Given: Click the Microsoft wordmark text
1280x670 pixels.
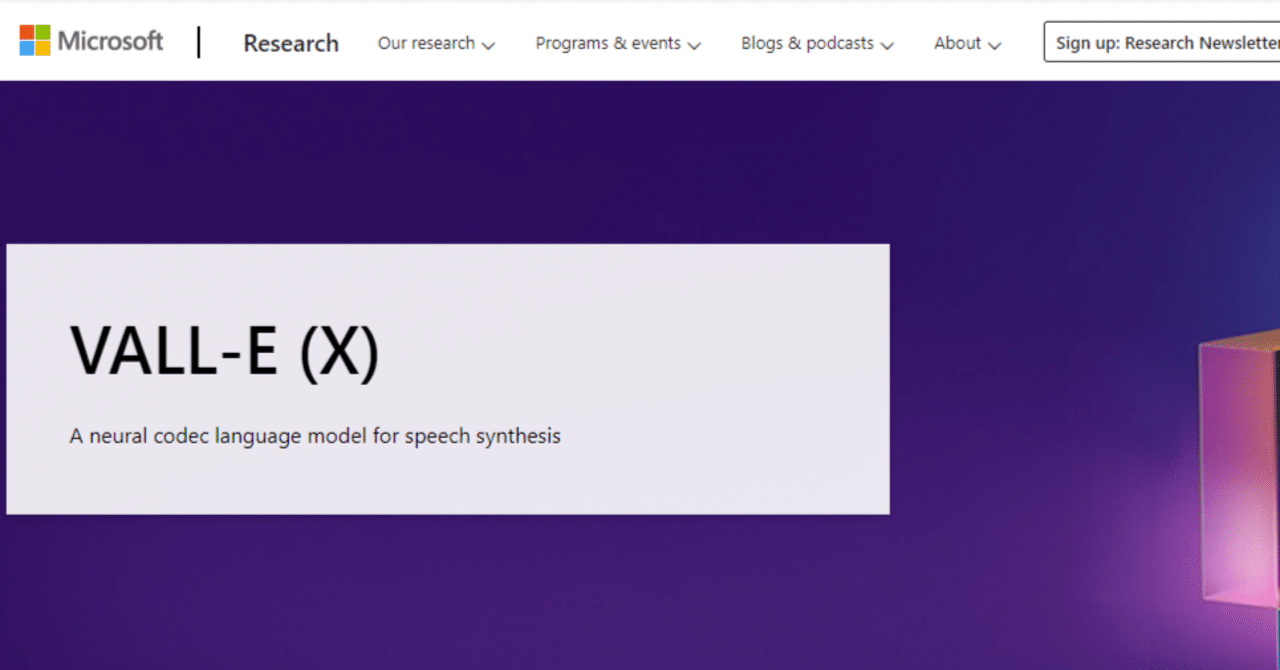Looking at the screenshot, I should tap(112, 40).
